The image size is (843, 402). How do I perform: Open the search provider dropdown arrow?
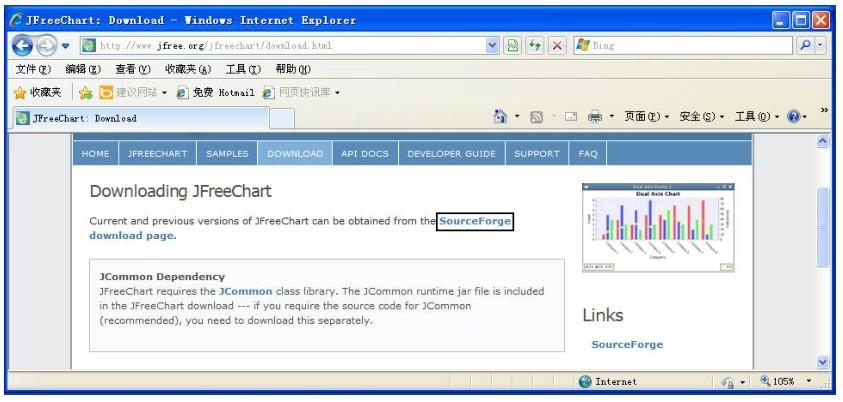[x=820, y=46]
